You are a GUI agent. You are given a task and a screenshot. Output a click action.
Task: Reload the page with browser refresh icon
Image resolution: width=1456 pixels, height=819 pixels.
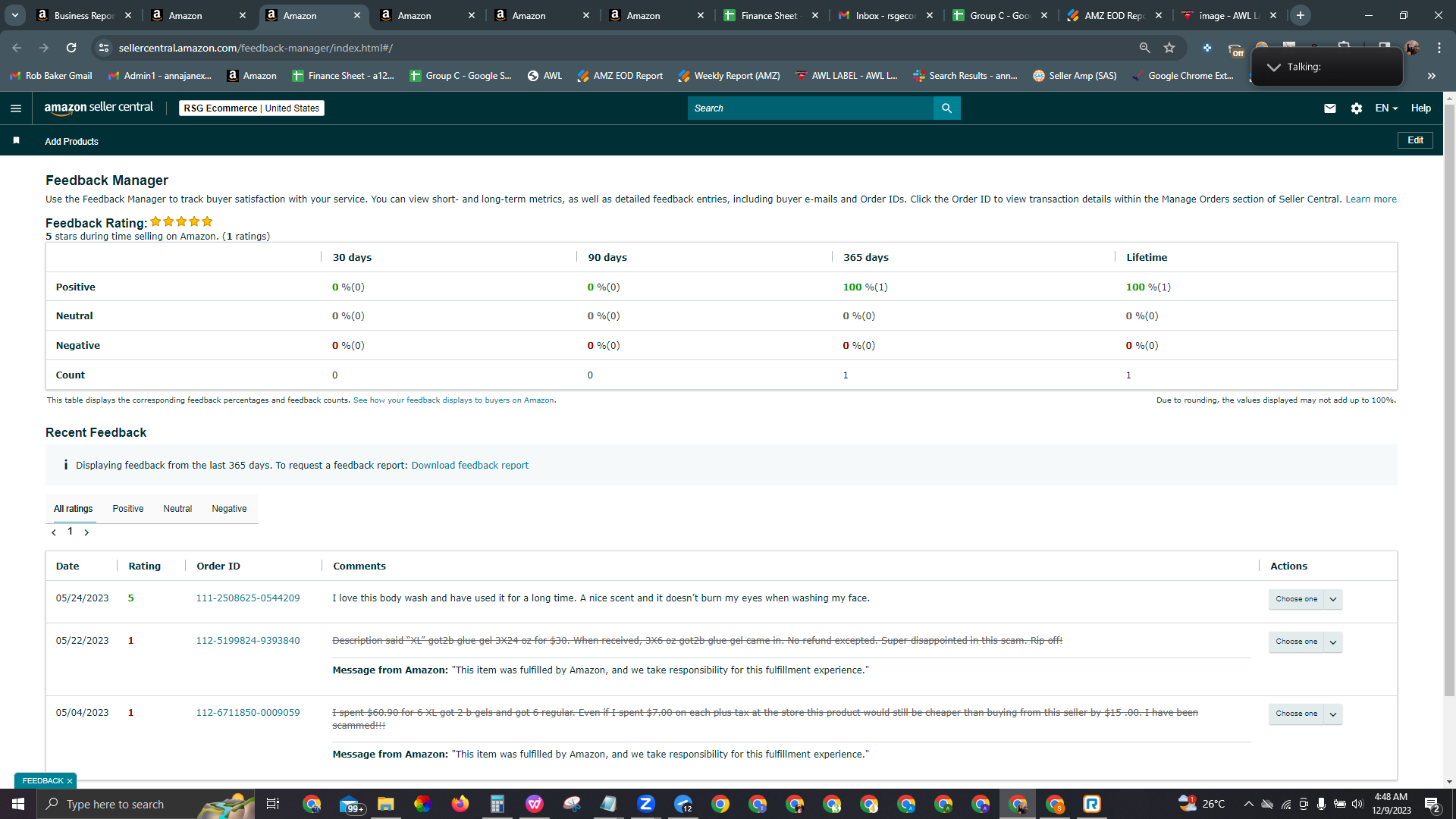click(71, 48)
